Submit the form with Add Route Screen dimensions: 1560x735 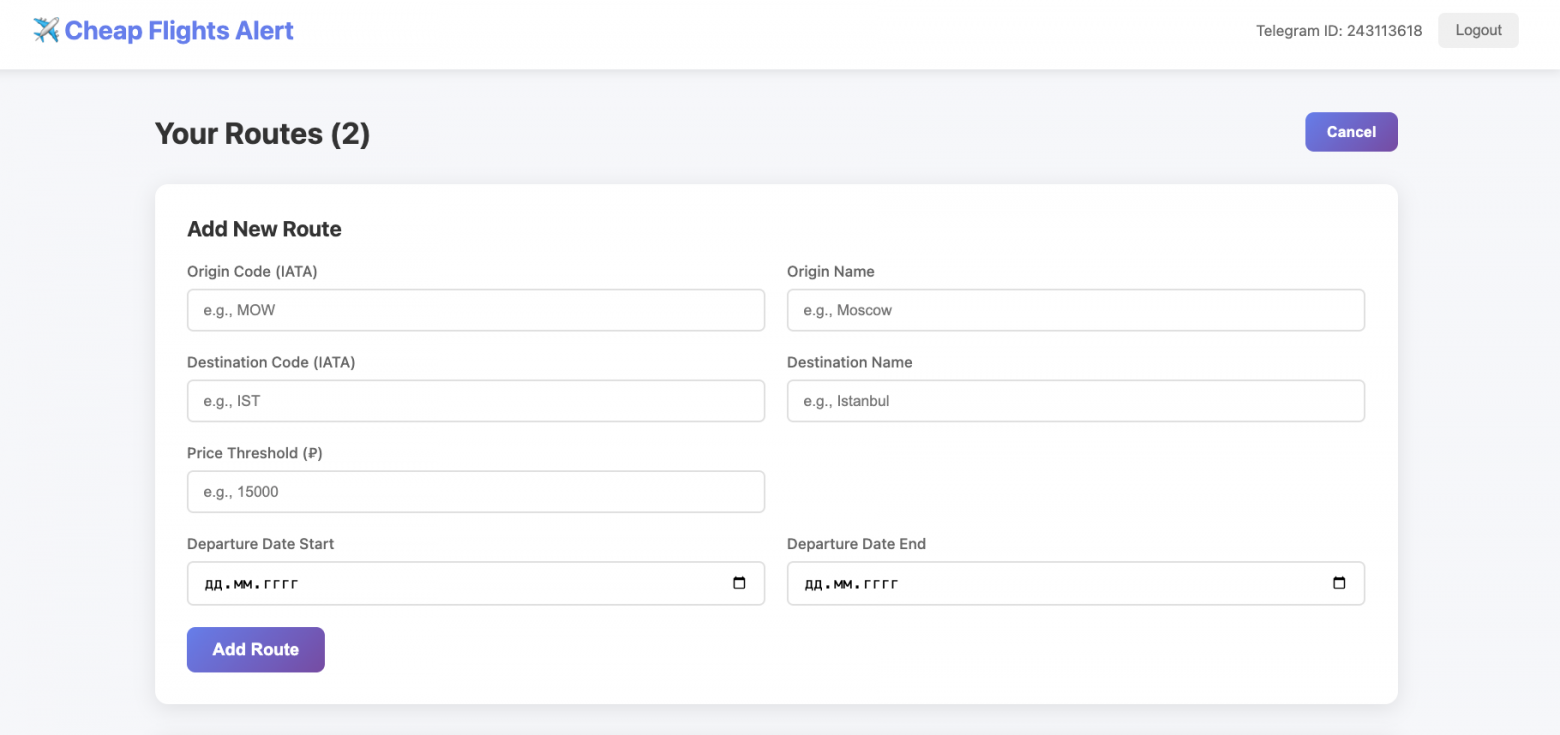(x=256, y=649)
